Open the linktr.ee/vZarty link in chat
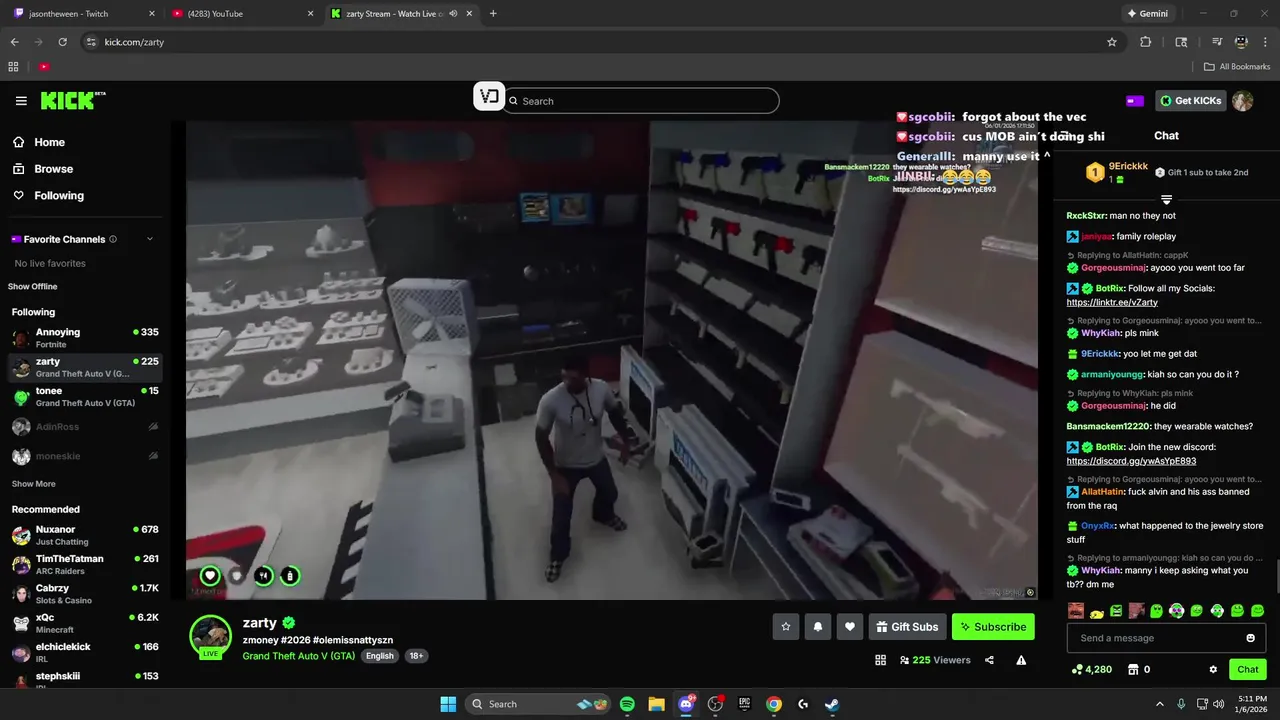 tap(1112, 302)
